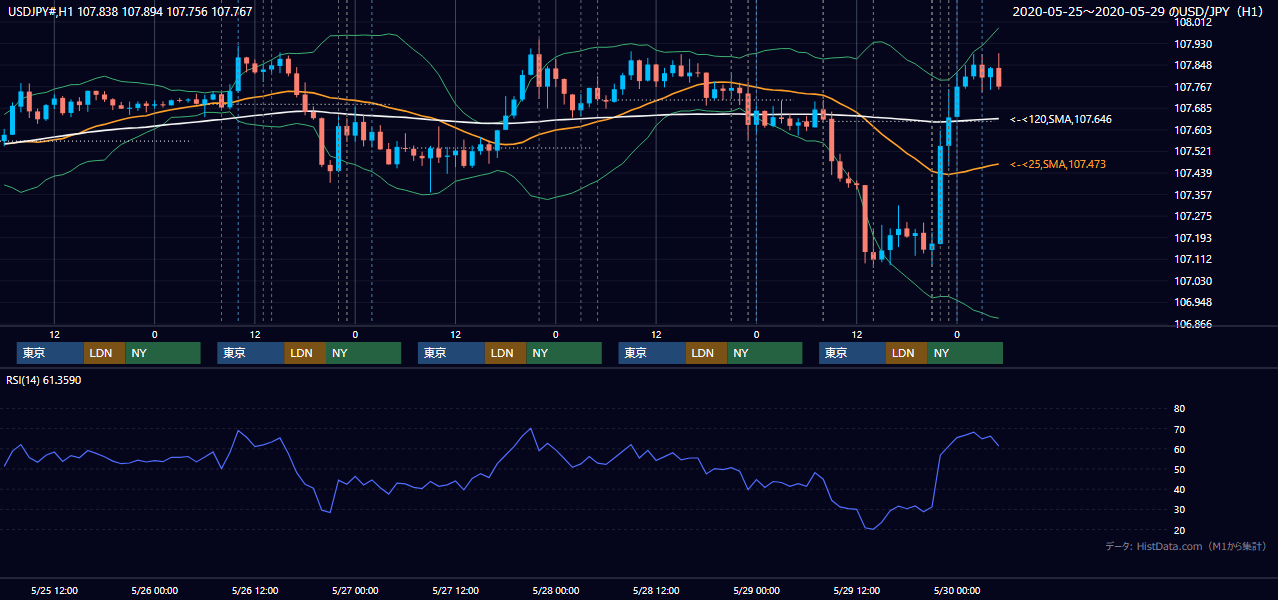Click the 107.357 price axis value
Image resolution: width=1278 pixels, height=600 pixels.
tap(1192, 195)
